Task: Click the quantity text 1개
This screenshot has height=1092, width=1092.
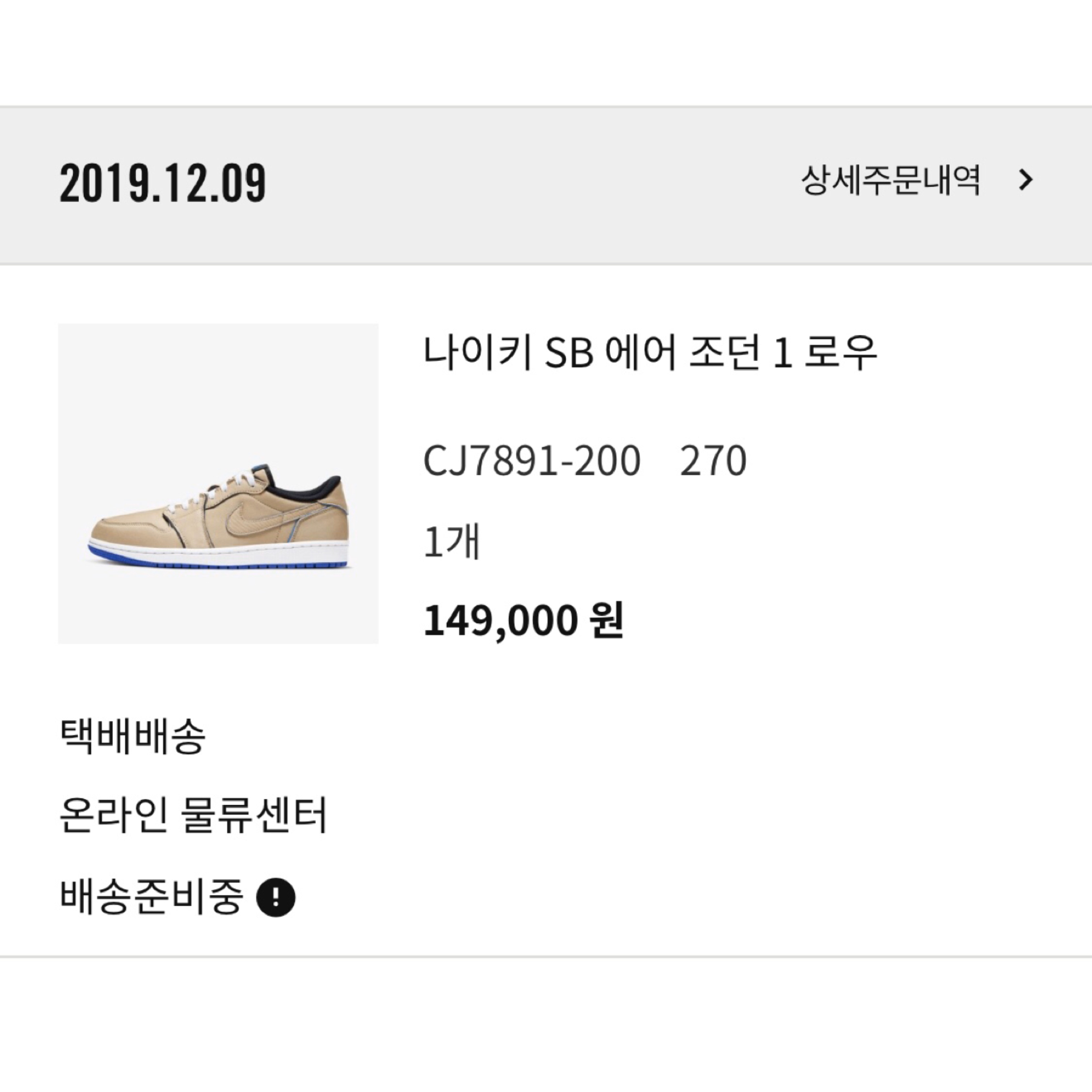Action: (452, 541)
